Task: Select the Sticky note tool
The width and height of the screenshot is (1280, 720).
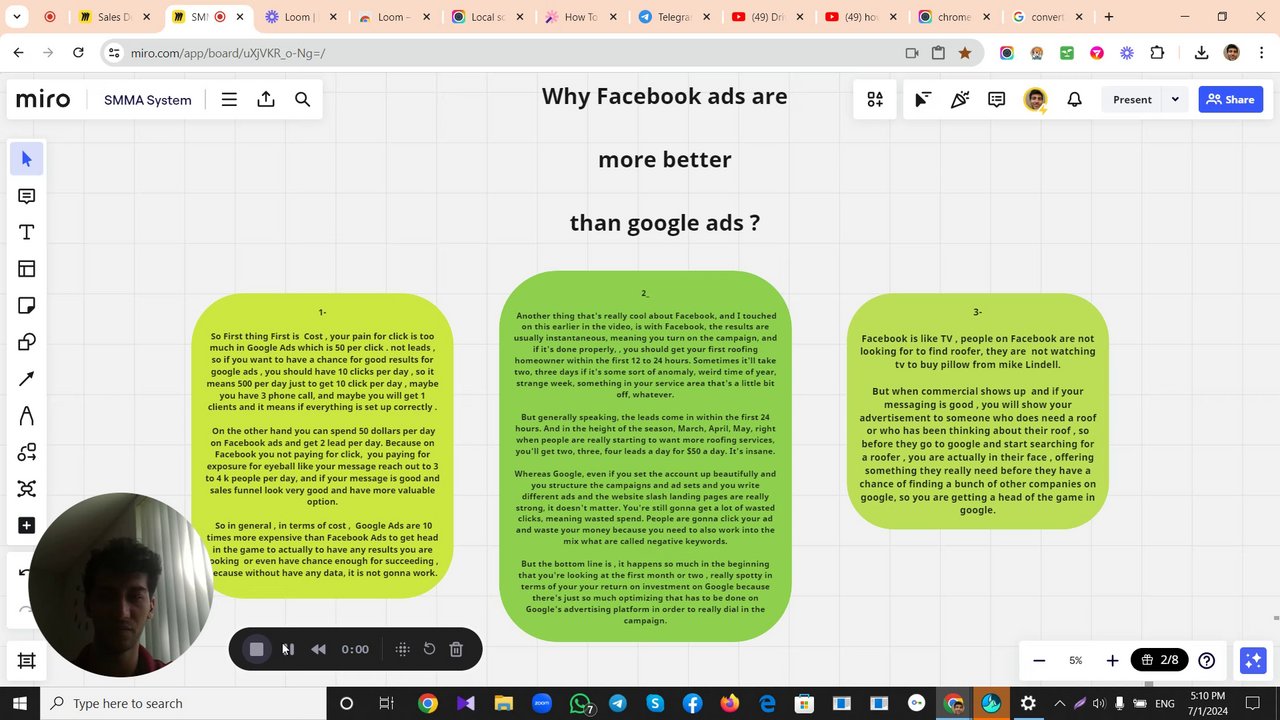Action: coord(27,305)
